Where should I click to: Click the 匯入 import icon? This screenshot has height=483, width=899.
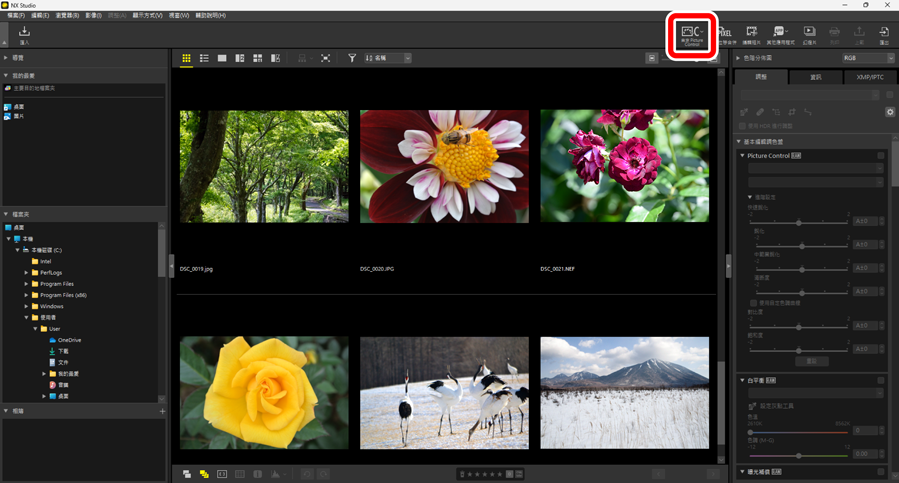[x=24, y=34]
